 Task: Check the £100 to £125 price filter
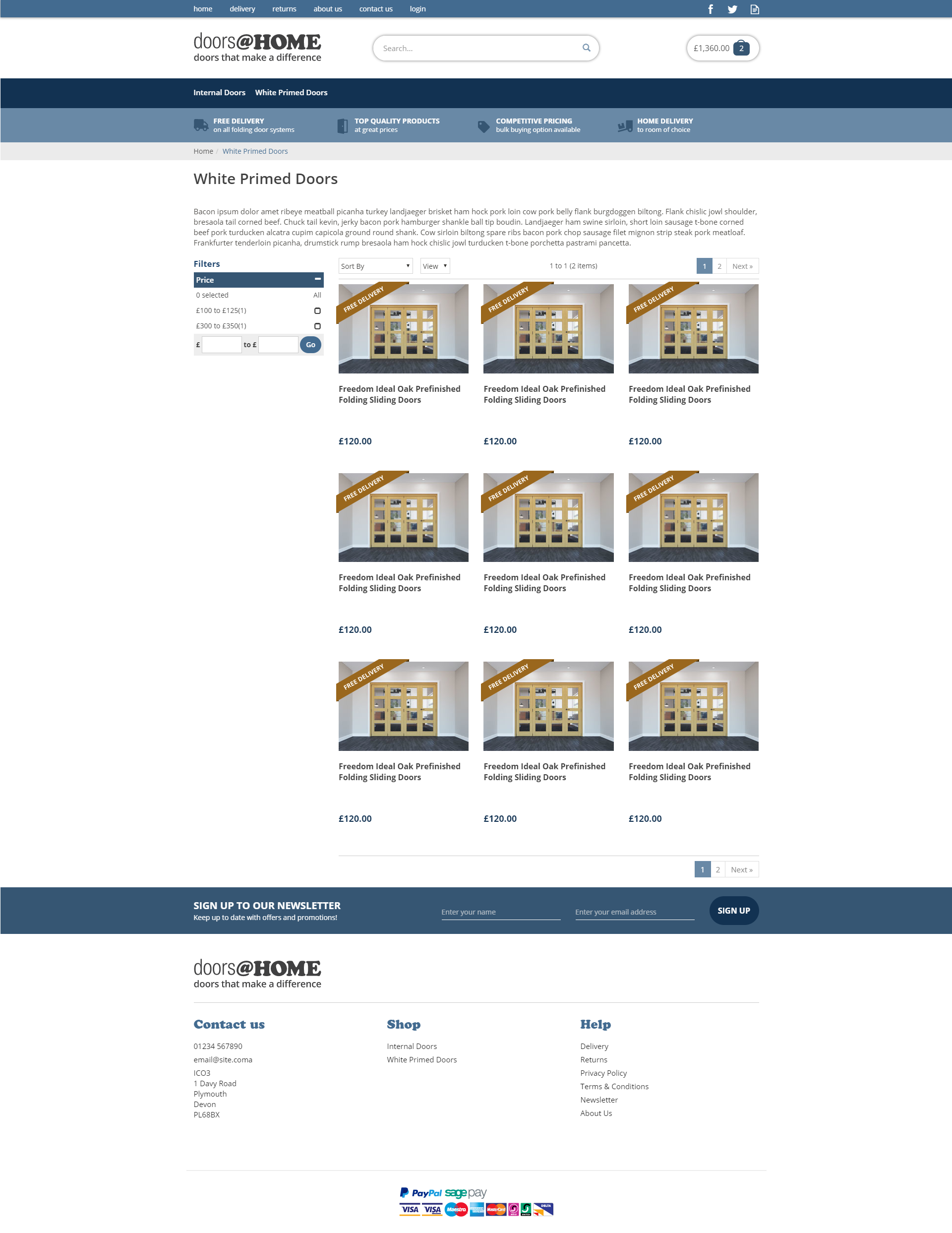[317, 310]
